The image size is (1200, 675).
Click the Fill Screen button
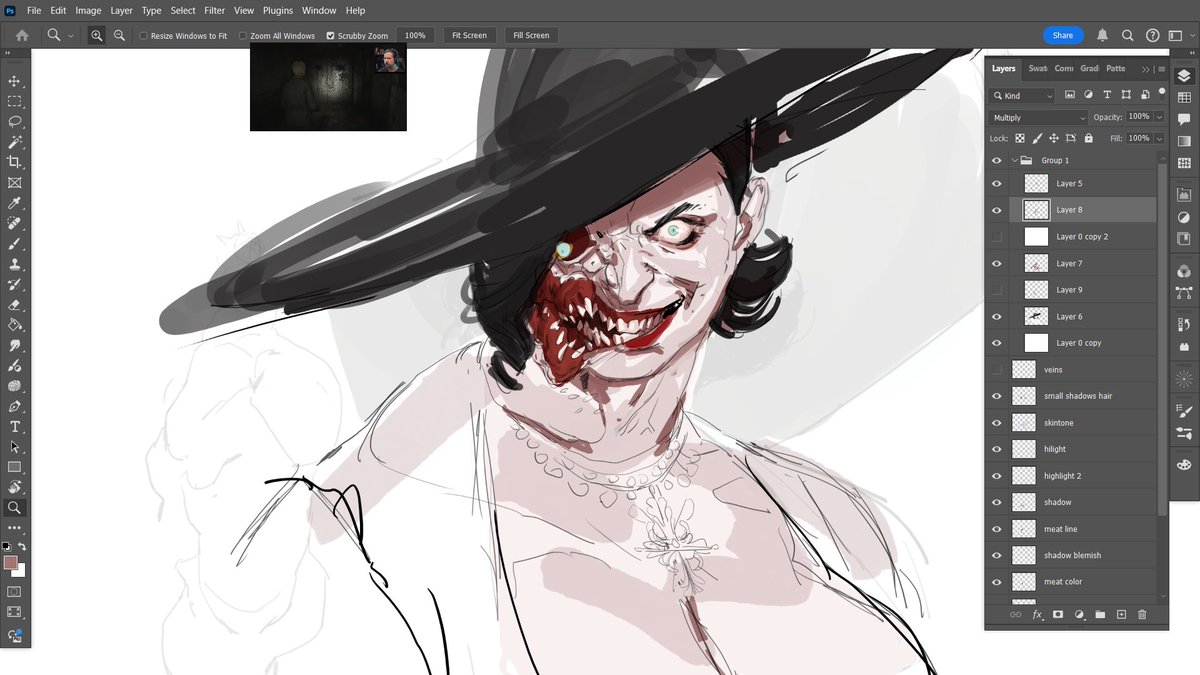(x=531, y=35)
